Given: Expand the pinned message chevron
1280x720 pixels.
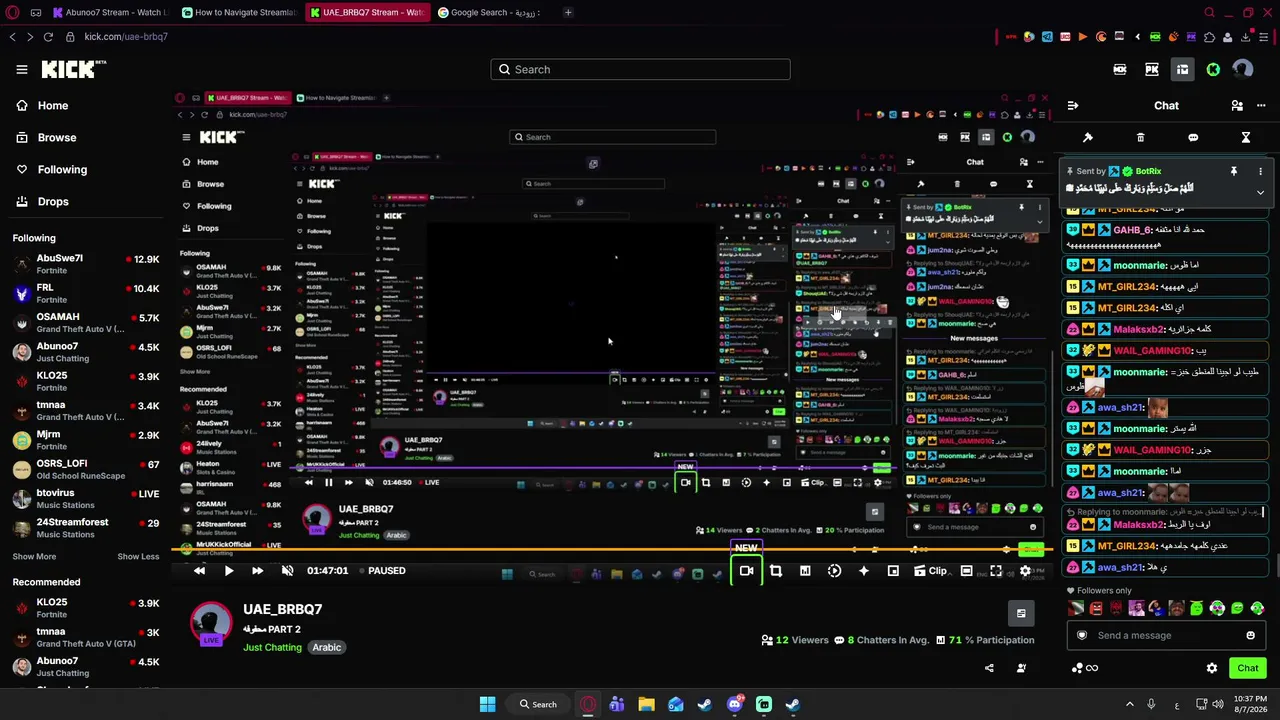Looking at the screenshot, I should tap(1260, 191).
